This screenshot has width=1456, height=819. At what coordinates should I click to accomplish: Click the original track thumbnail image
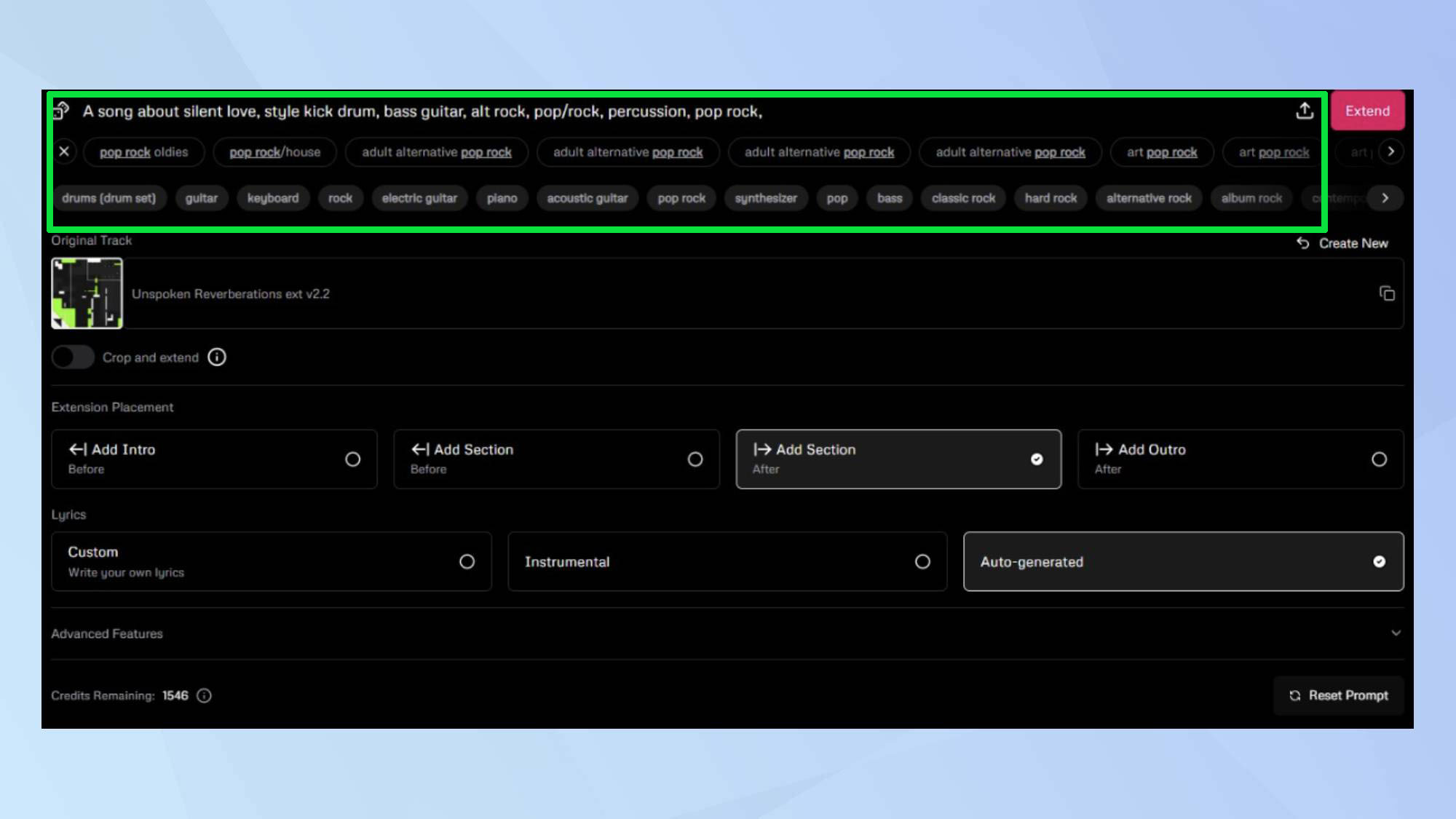87,293
